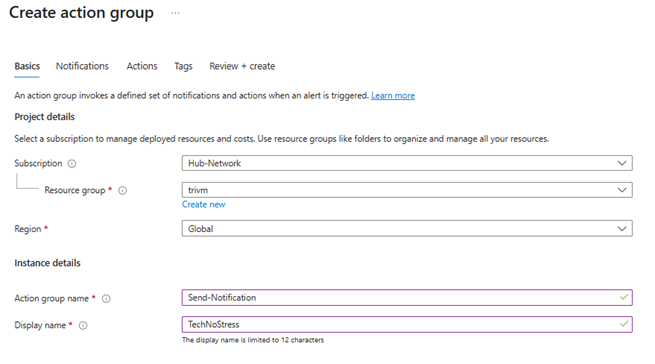Click into the Send-Notification name field

(x=407, y=298)
